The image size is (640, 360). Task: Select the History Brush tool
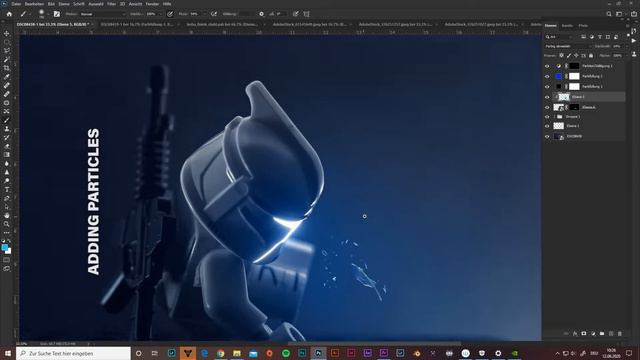(7, 137)
